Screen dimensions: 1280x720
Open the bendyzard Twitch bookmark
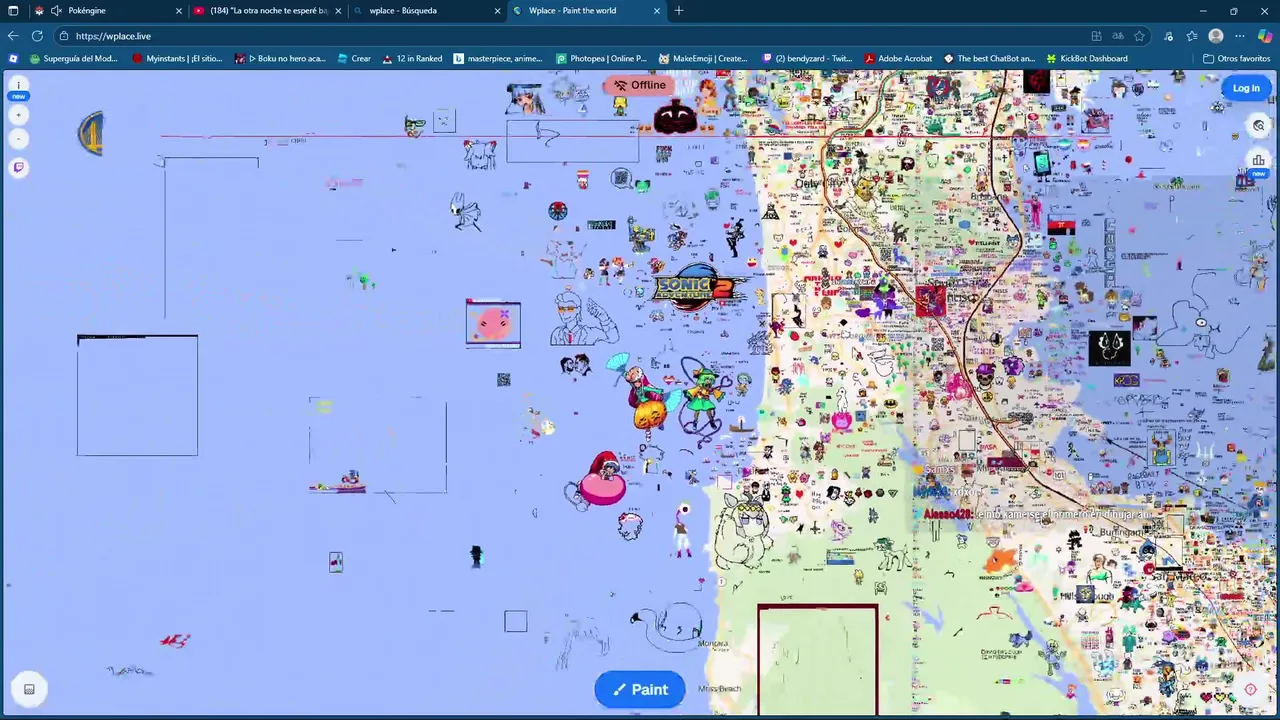(x=807, y=58)
